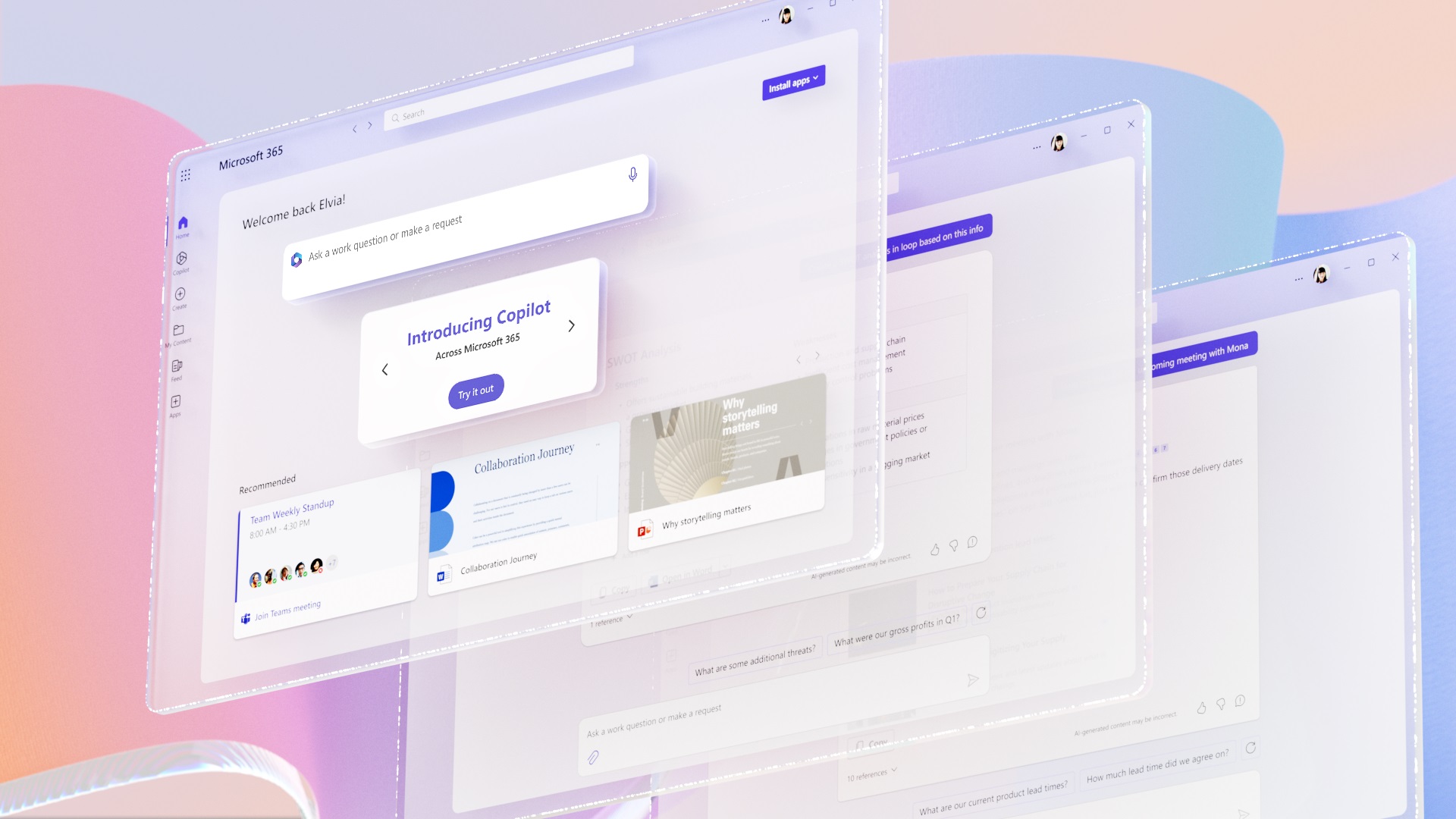This screenshot has width=1456, height=819.
Task: Click the Install apps dropdown button
Action: pyautogui.click(x=792, y=80)
